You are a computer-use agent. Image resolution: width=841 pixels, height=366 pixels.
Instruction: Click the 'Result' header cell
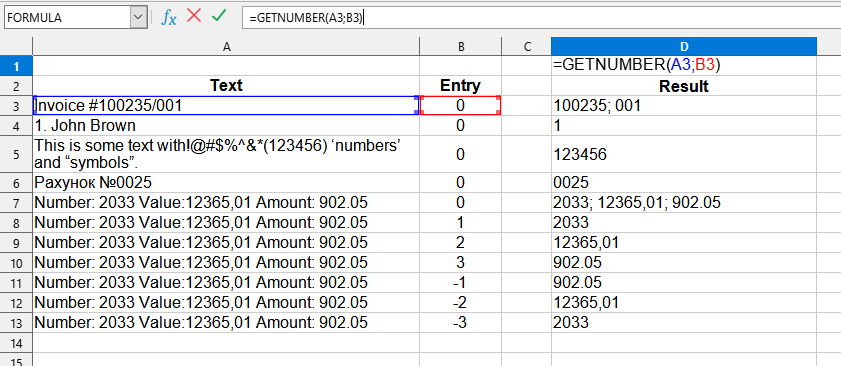(x=684, y=86)
